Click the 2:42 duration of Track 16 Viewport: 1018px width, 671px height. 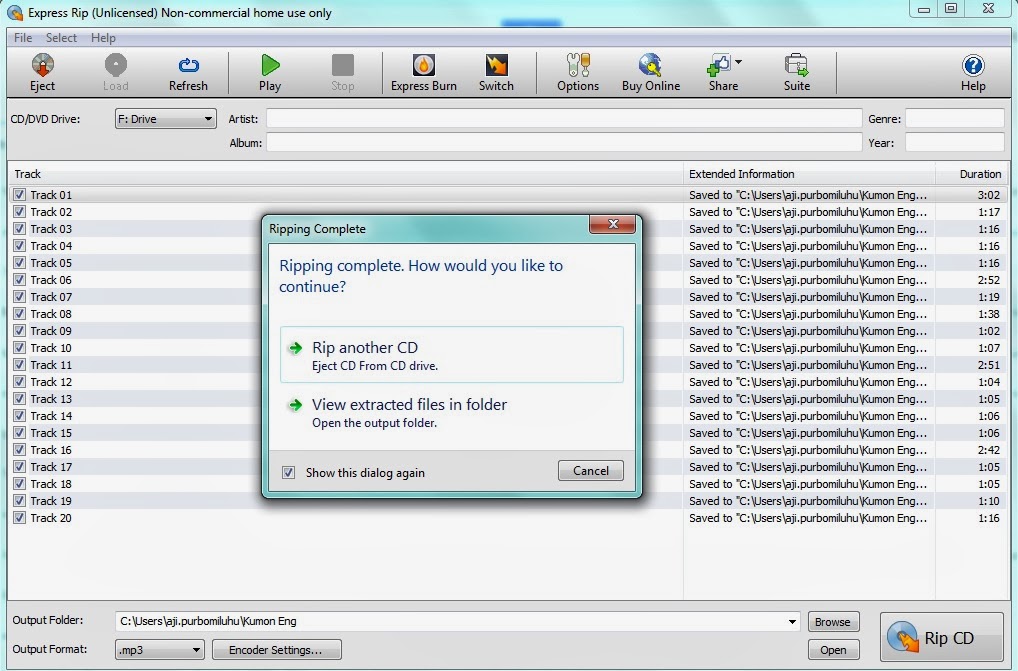coord(989,450)
